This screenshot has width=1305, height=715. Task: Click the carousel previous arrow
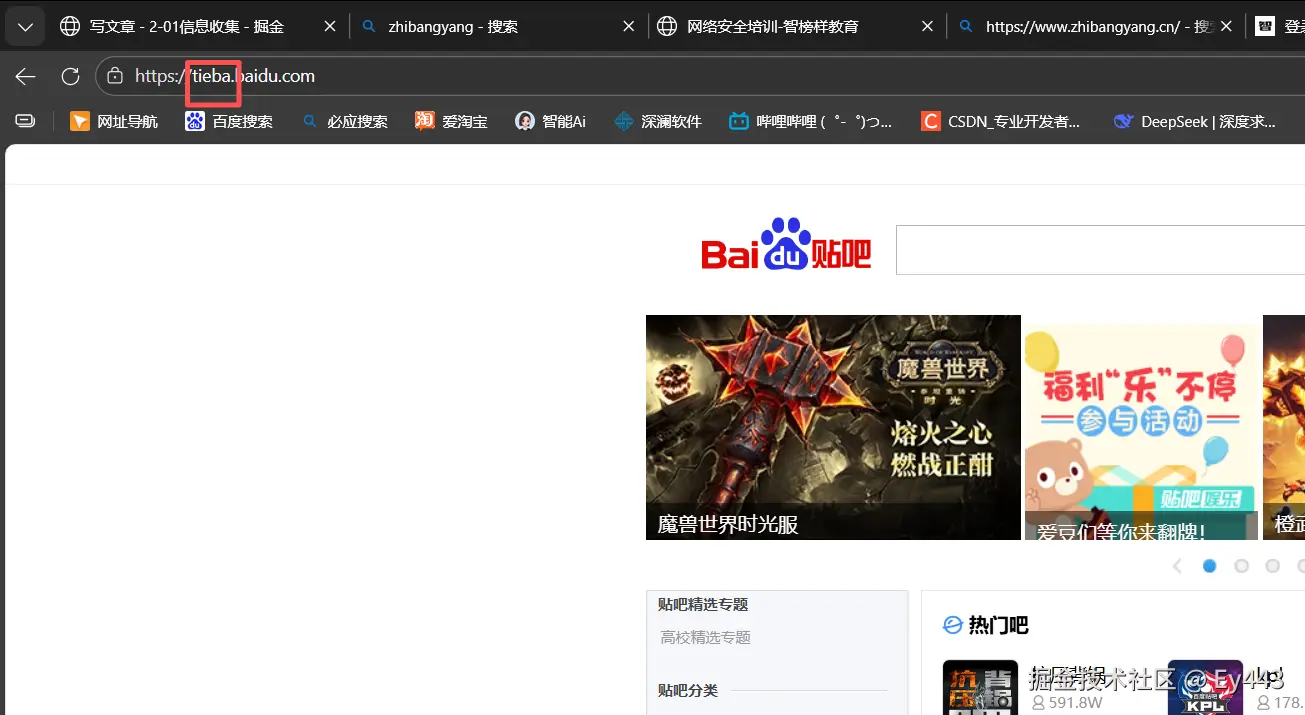pos(1177,566)
